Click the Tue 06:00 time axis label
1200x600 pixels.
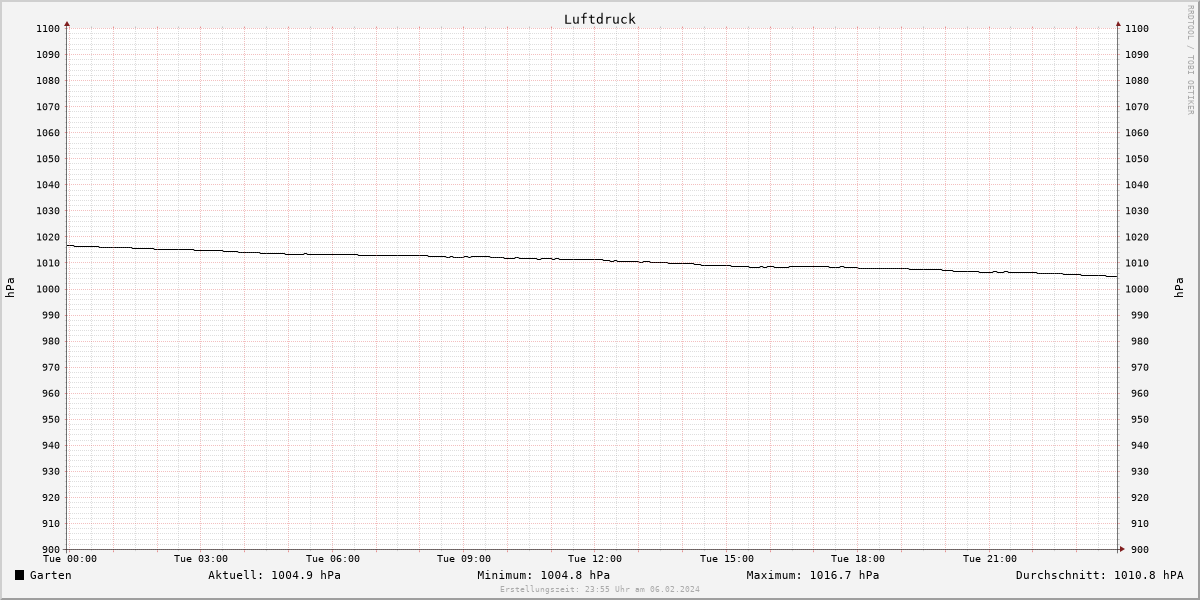(x=333, y=559)
